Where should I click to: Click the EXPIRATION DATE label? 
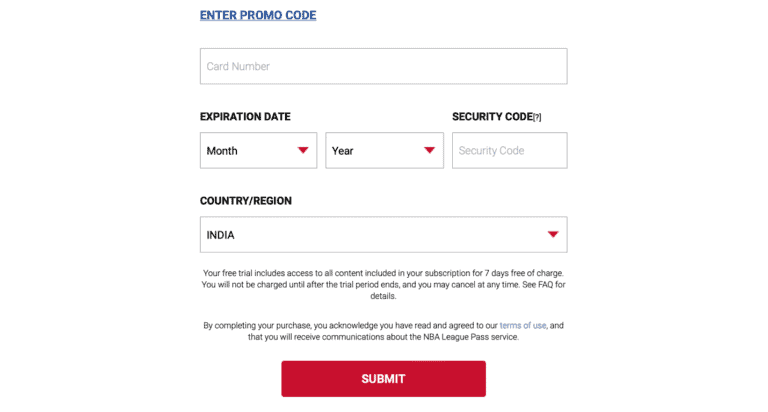point(245,117)
